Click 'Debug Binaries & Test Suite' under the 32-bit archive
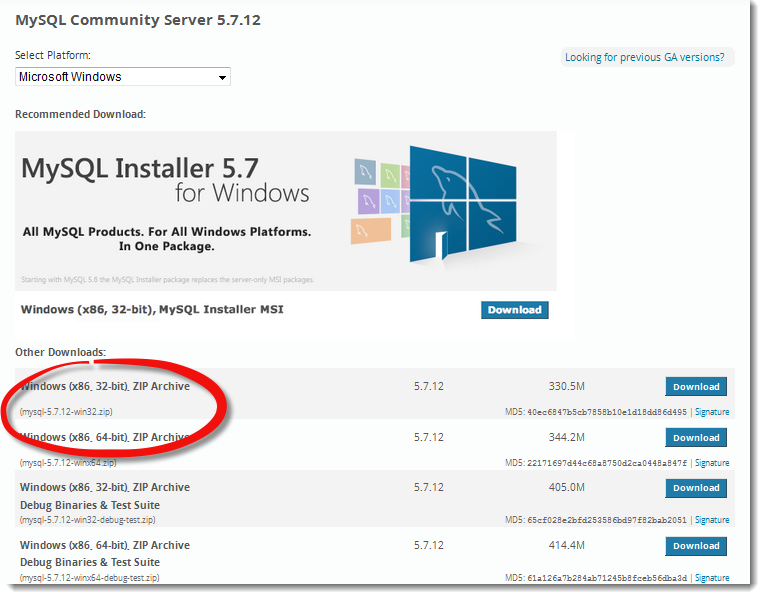Viewport: 765px width, 599px height. (90, 505)
